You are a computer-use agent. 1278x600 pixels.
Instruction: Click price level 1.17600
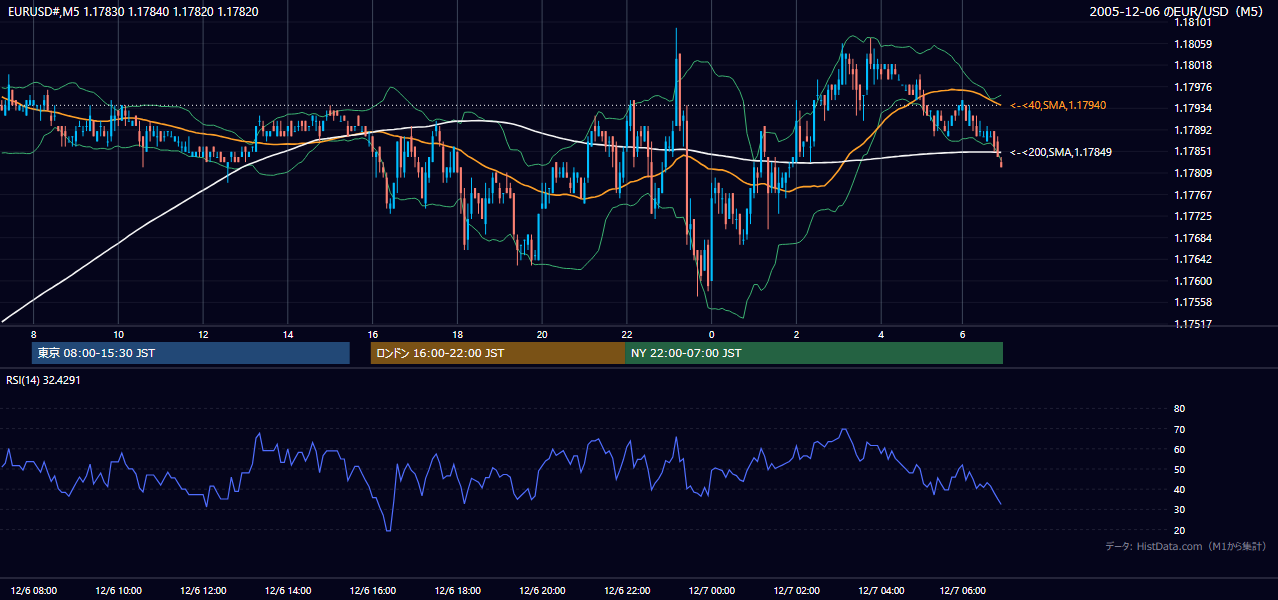(x=1193, y=281)
